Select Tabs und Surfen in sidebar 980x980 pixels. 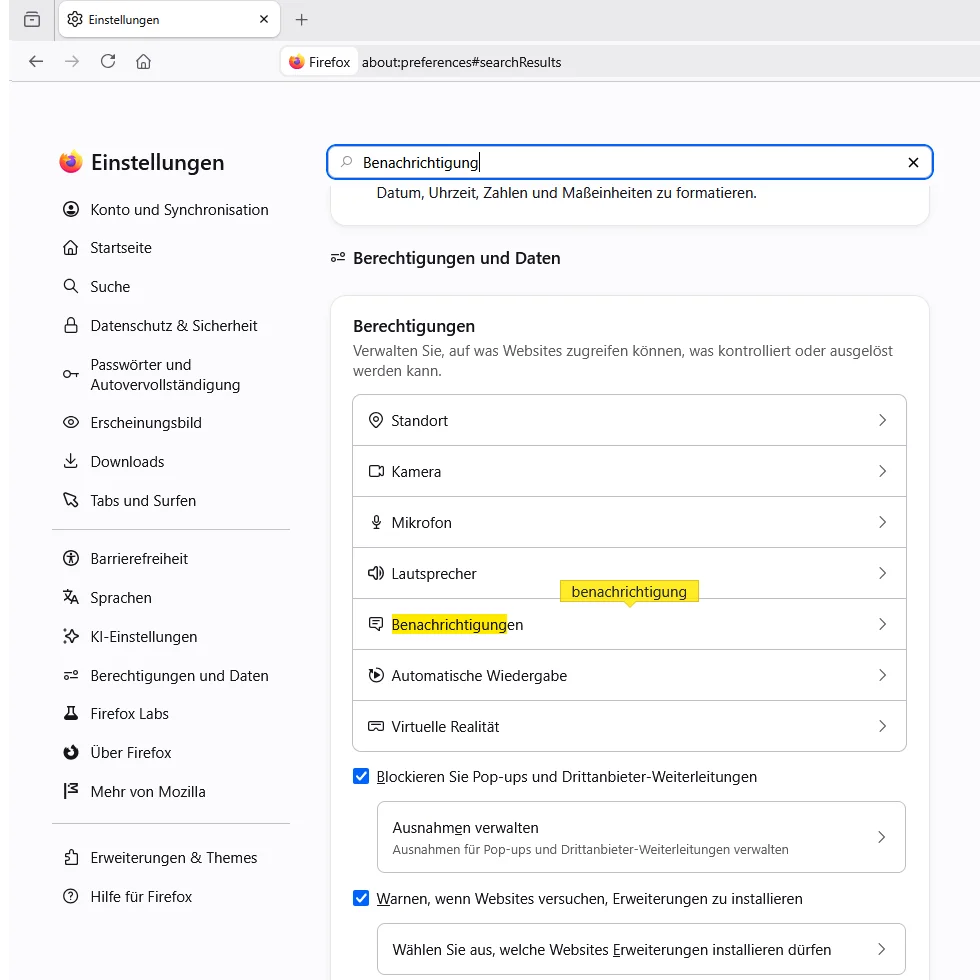point(142,501)
